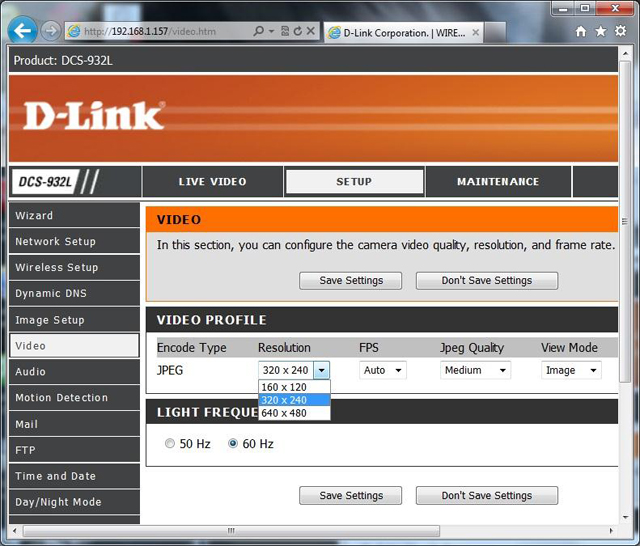
Task: Select the 60 Hz light frequency
Action: coord(233,443)
